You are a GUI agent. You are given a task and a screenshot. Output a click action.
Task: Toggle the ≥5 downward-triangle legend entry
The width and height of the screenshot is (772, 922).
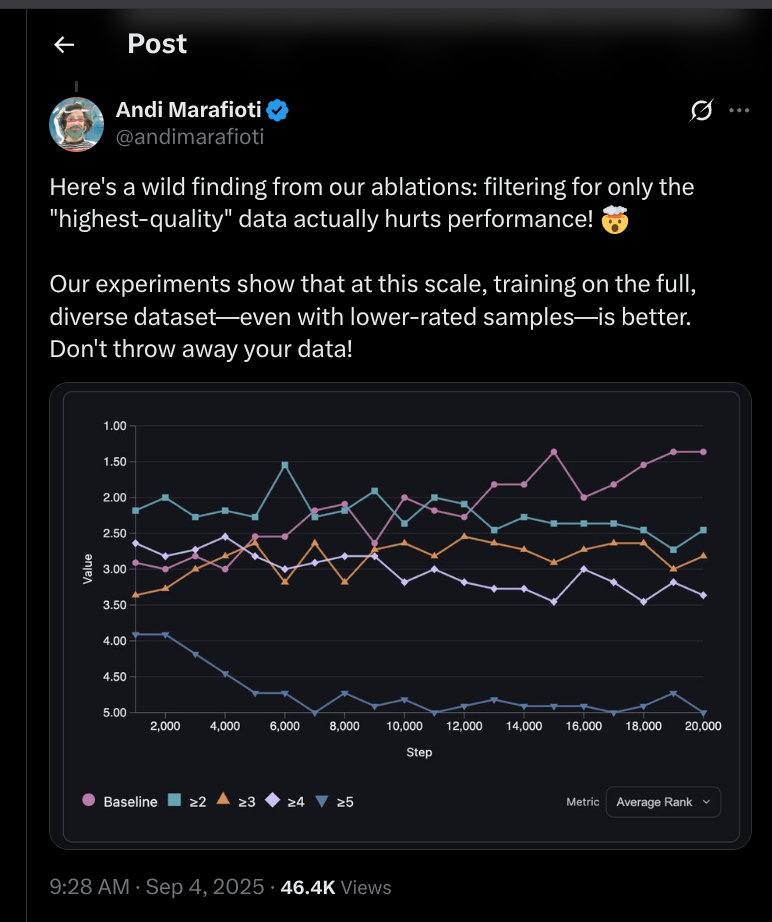(334, 801)
